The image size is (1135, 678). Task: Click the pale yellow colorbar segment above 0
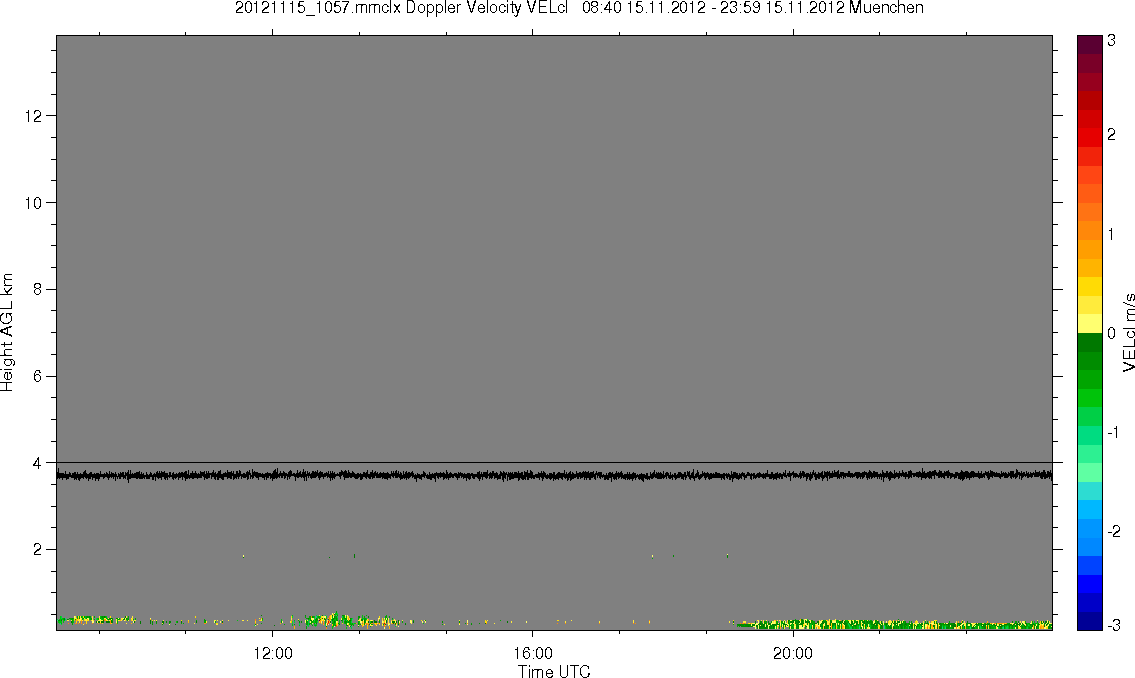[x=1089, y=323]
